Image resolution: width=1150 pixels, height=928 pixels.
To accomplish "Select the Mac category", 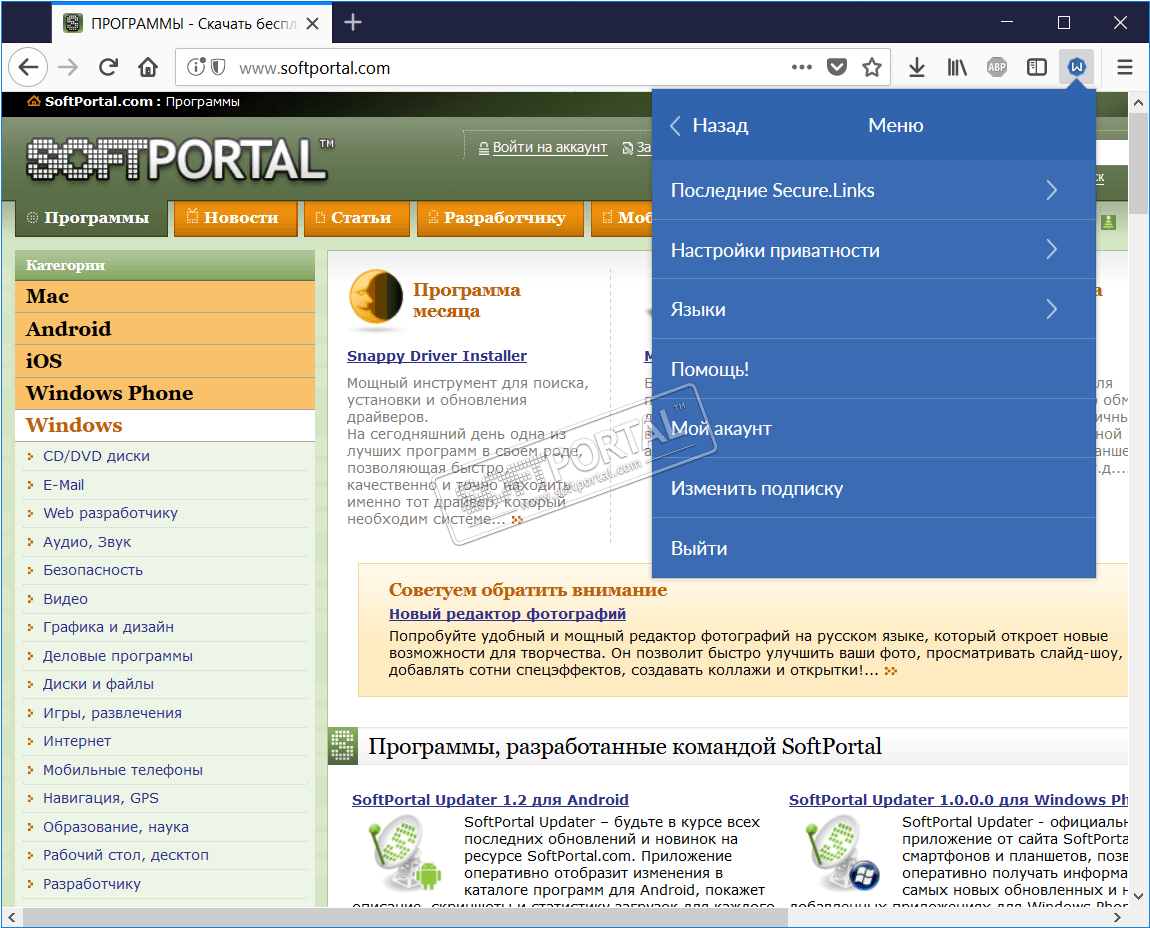I will [x=165, y=296].
